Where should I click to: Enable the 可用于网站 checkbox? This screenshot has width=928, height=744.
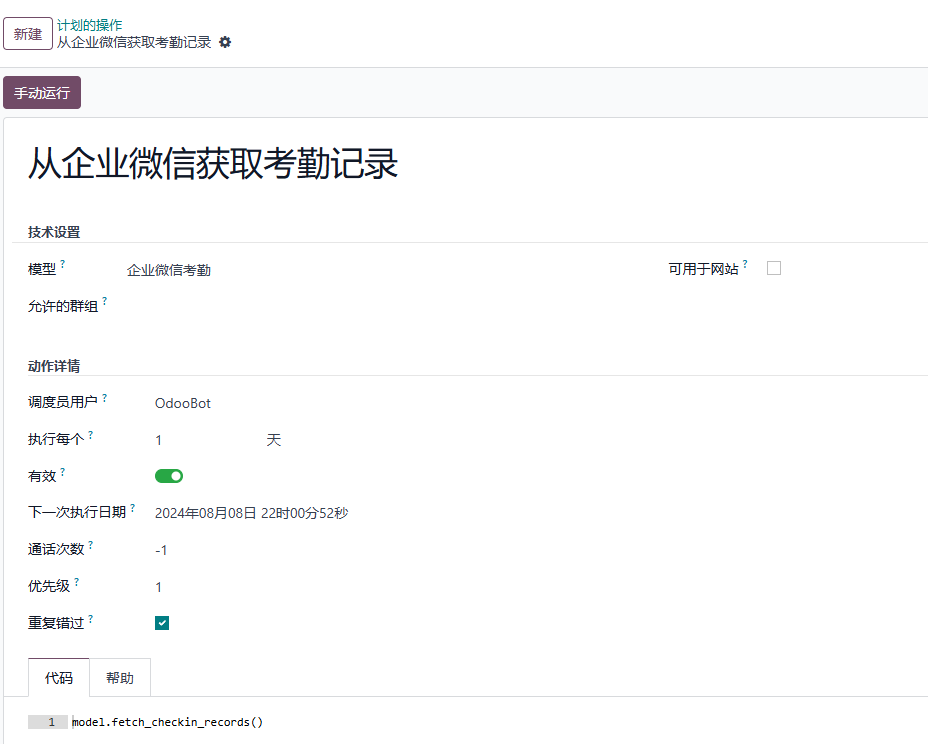click(x=774, y=268)
